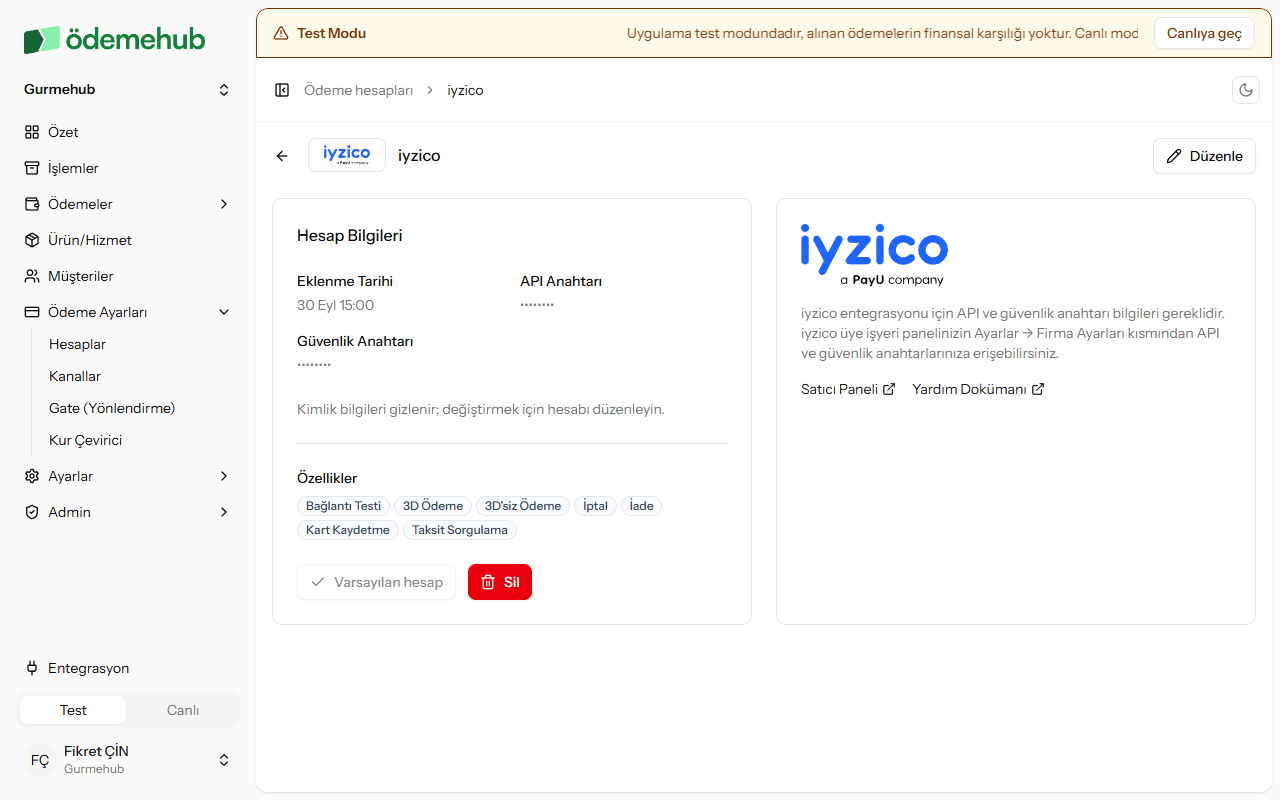Click the Düzenle edit button
The height and width of the screenshot is (800, 1280).
click(x=1205, y=156)
